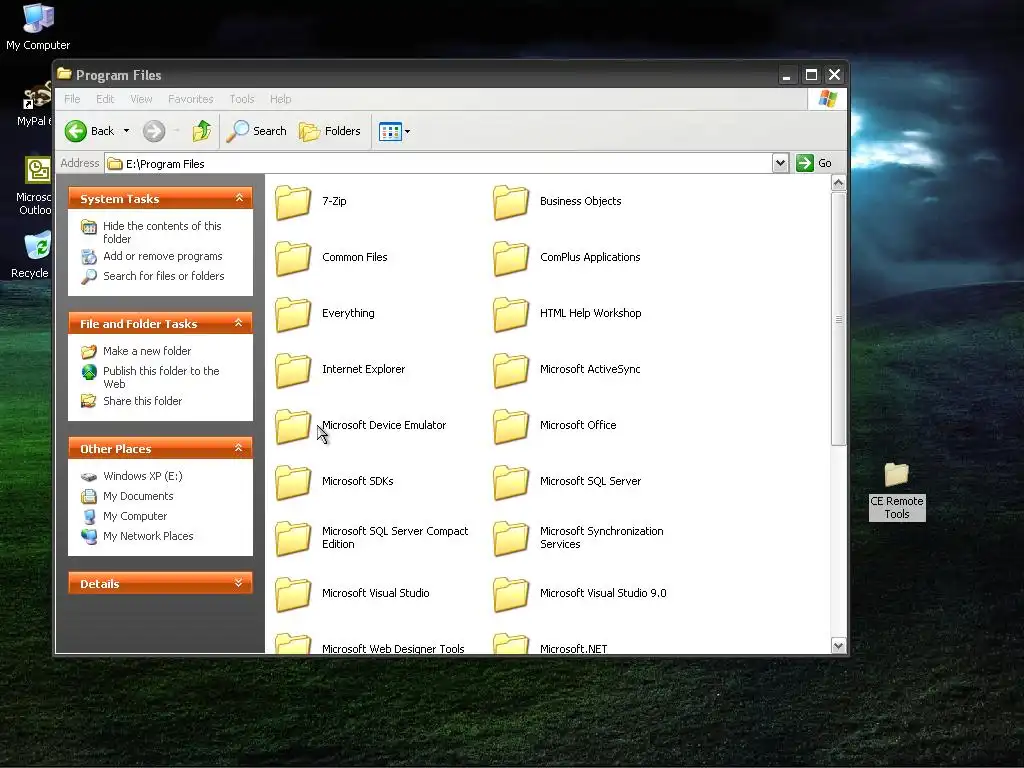Select the Microsoft ActiveSync folder icon
The width and height of the screenshot is (1024, 768).
511,370
